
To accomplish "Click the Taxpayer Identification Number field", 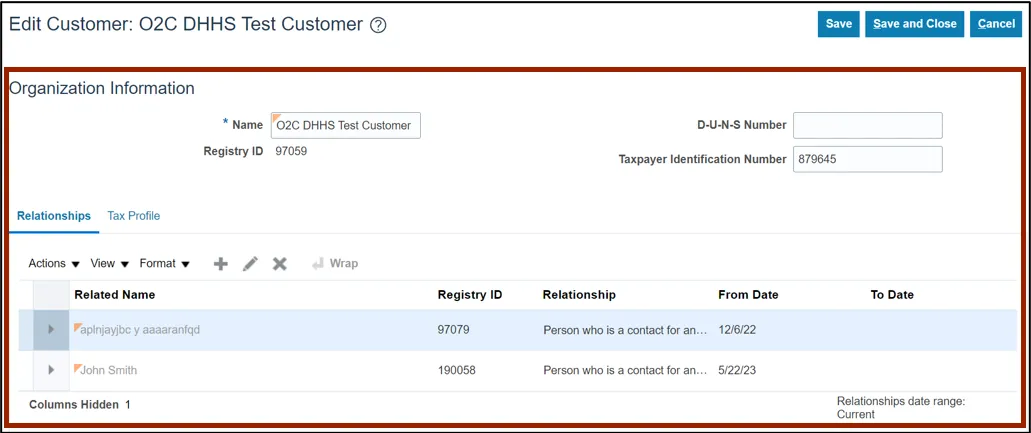I will (867, 159).
